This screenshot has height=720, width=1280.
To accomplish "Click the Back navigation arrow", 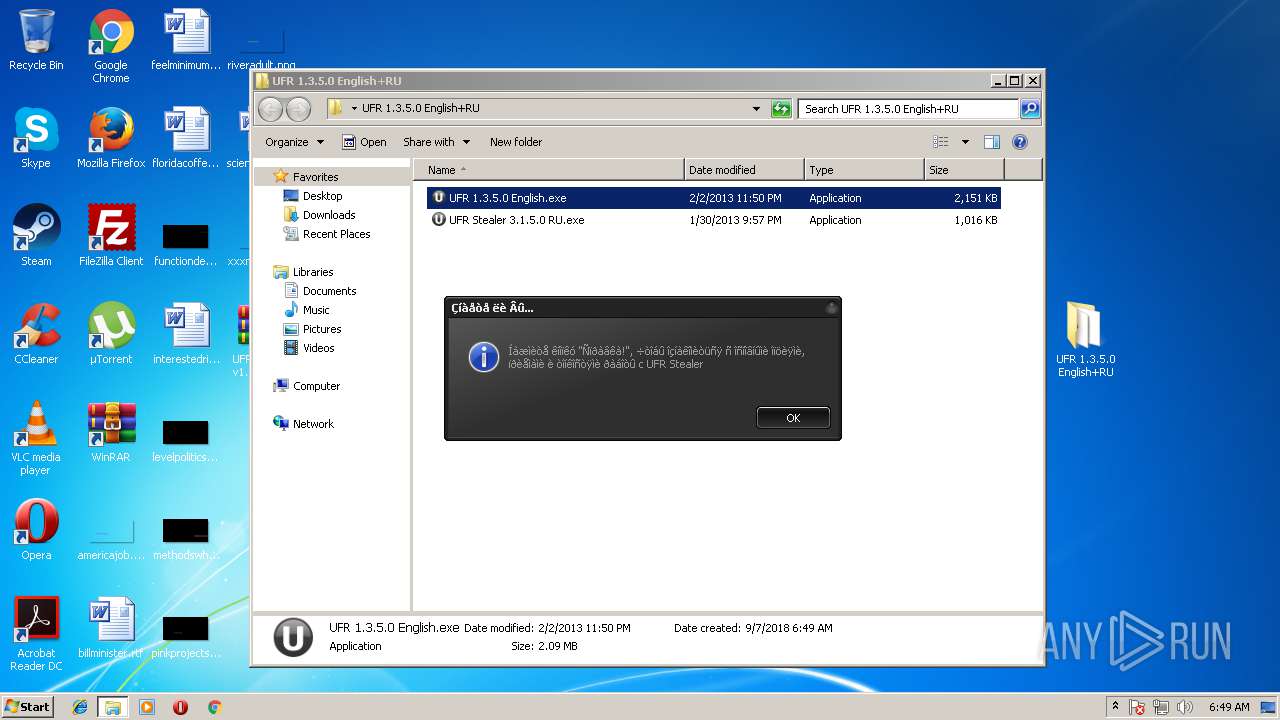I will point(270,109).
